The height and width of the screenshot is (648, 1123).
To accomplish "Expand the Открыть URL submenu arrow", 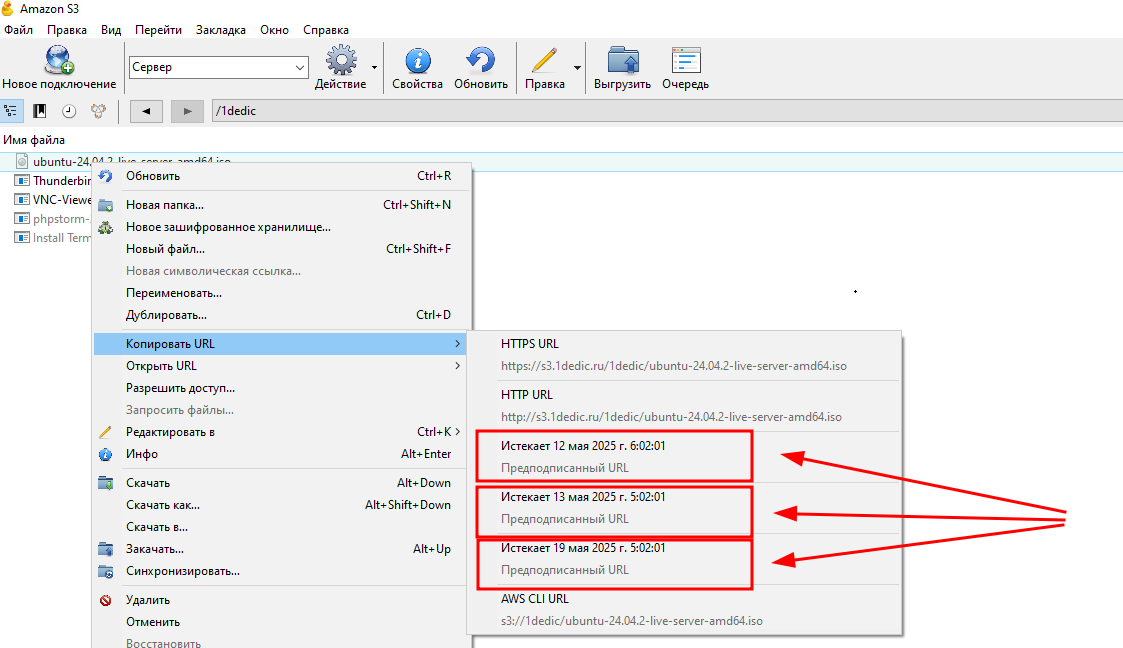I will pyautogui.click(x=457, y=366).
